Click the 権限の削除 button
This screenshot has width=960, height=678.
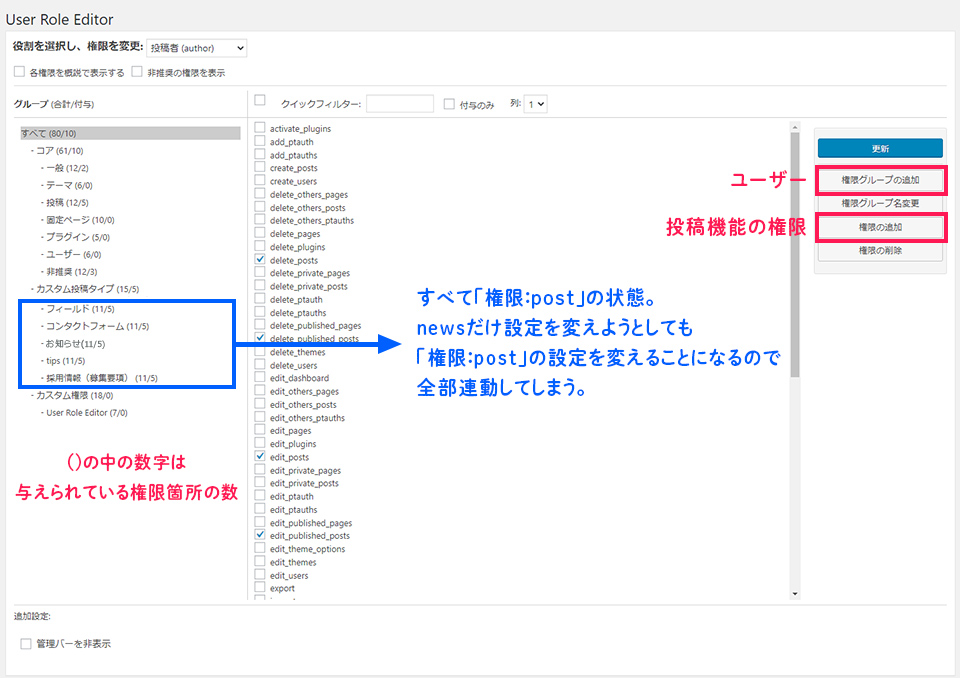pyautogui.click(x=880, y=251)
